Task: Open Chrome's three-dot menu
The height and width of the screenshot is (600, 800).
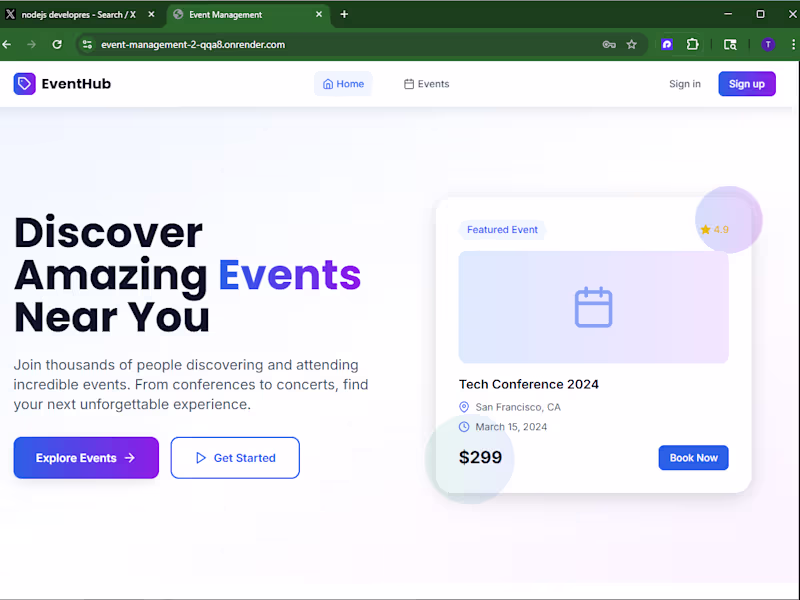Action: [791, 44]
